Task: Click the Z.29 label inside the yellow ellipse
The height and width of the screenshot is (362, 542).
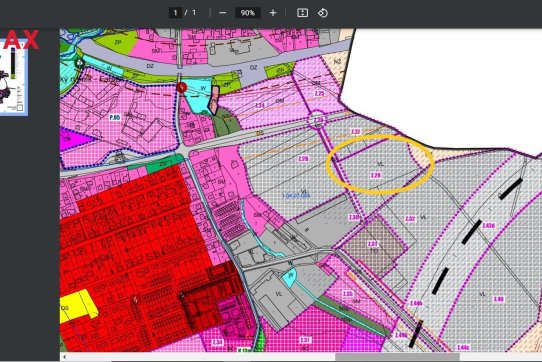Action: [375, 175]
